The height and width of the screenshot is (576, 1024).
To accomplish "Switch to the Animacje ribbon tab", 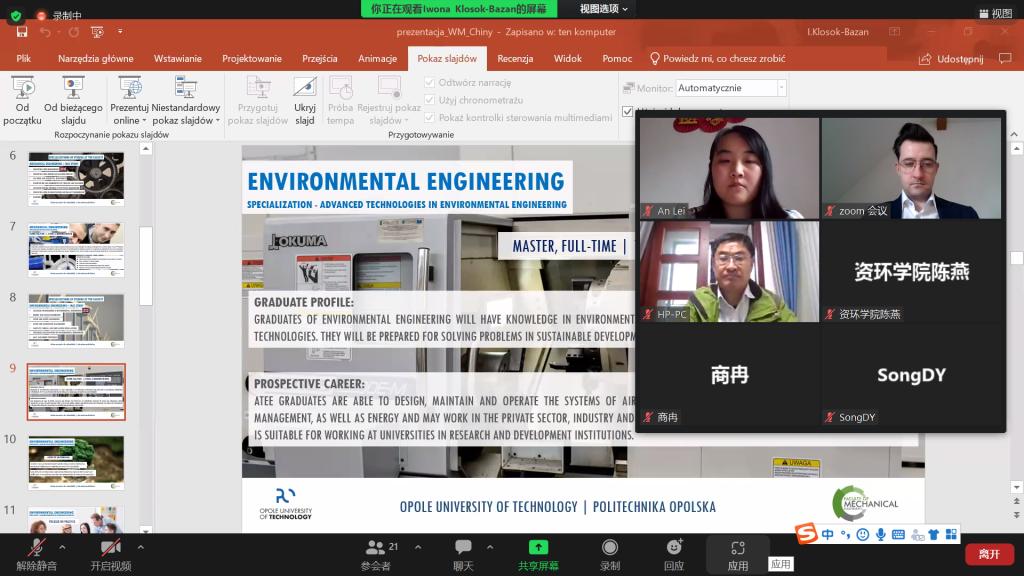I will coord(377,59).
